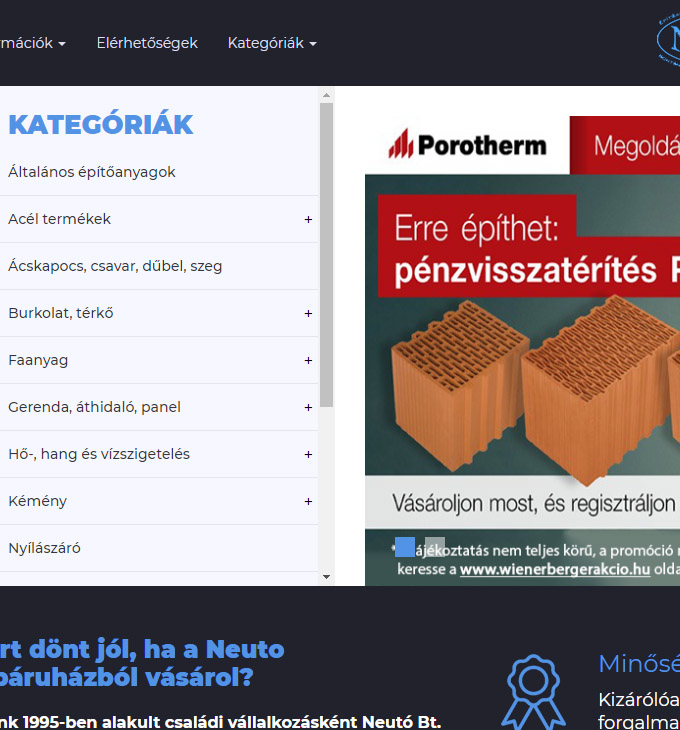The image size is (680, 730).
Task: Open Kémény category
Action: click(x=38, y=501)
